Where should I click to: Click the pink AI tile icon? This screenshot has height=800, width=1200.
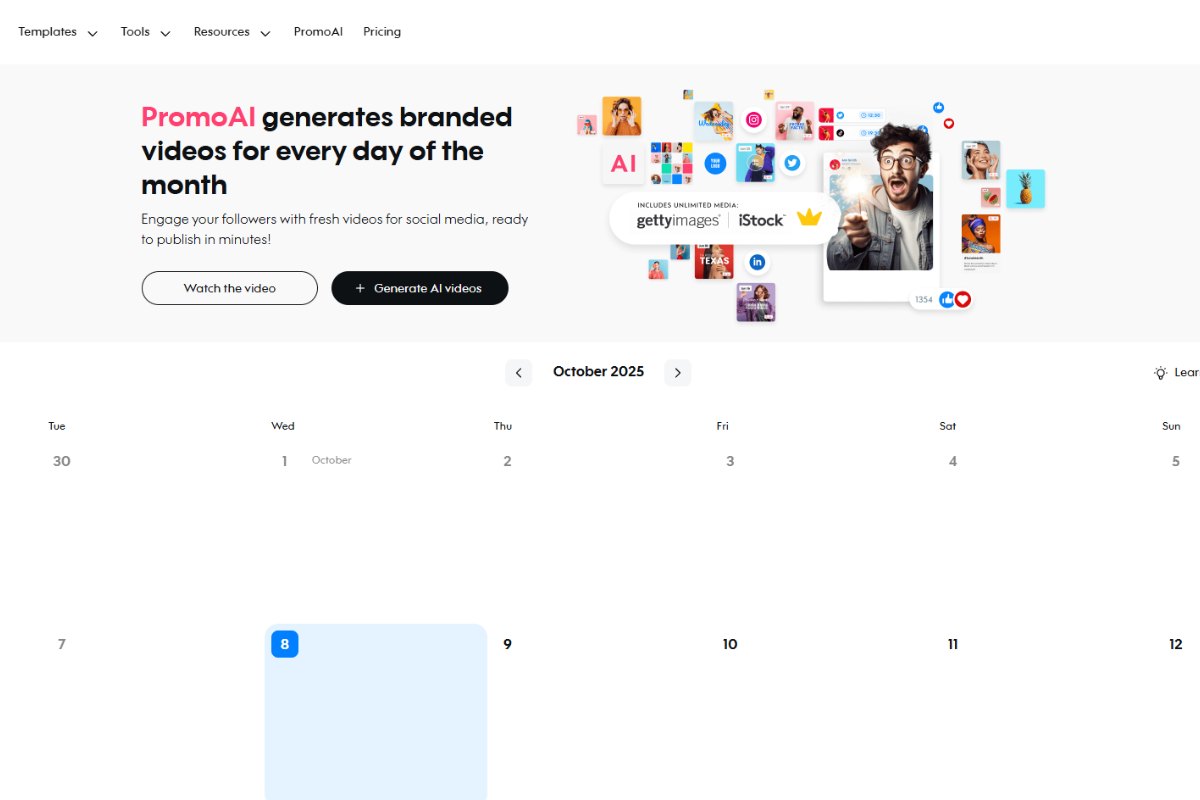[x=623, y=164]
